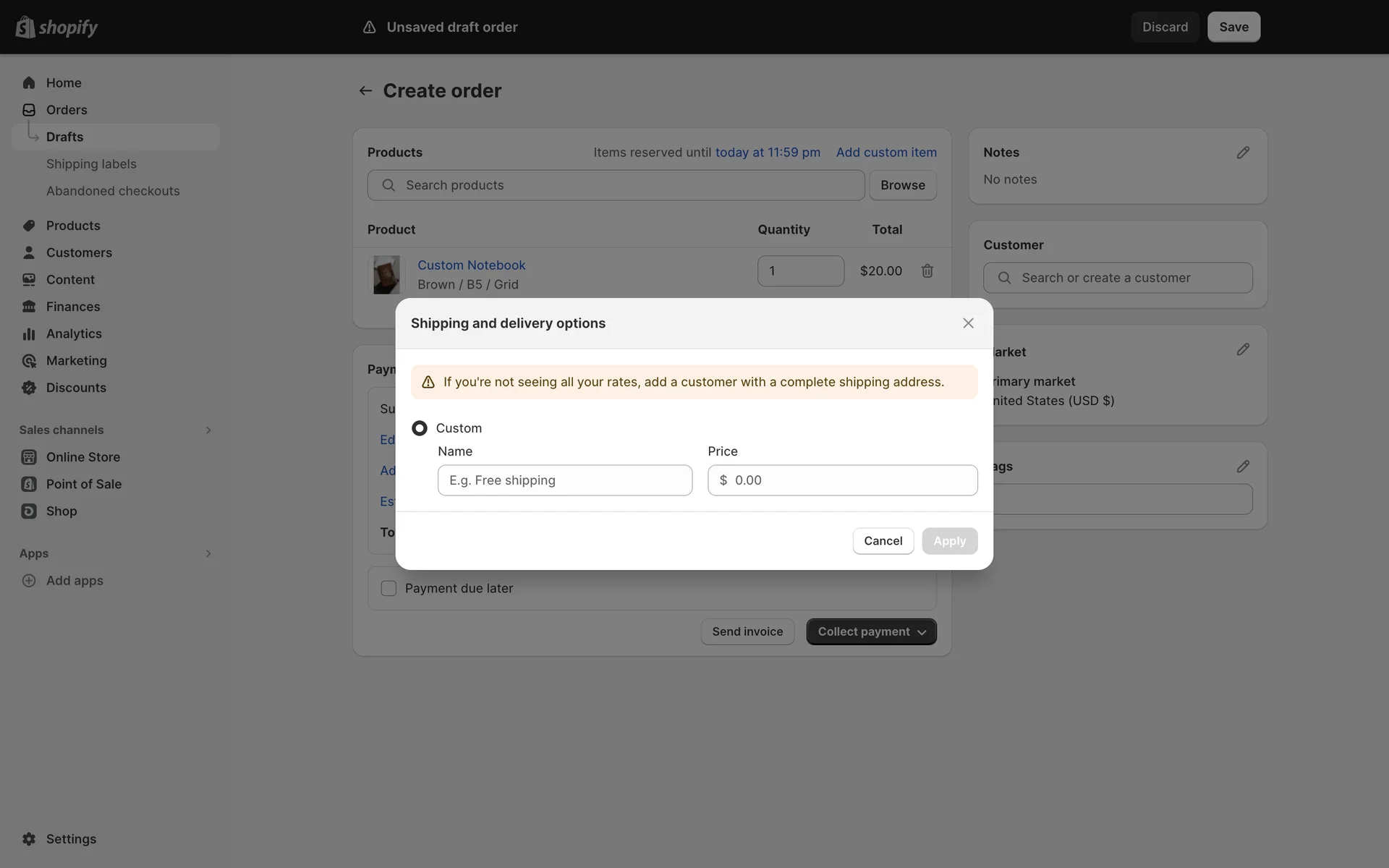
Task: Check the Payment due later checkbox
Action: coord(388,588)
